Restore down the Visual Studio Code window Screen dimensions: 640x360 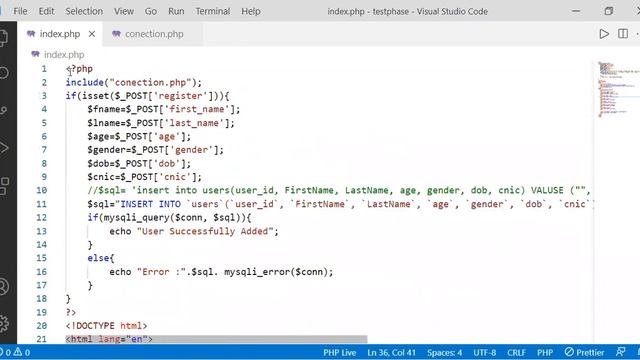coord(609,11)
